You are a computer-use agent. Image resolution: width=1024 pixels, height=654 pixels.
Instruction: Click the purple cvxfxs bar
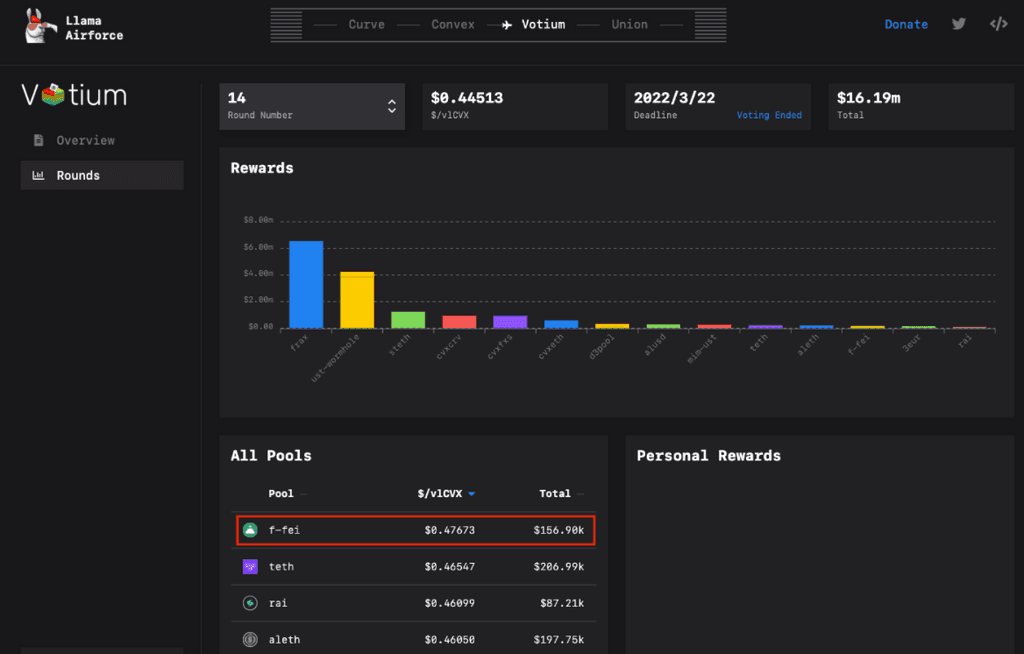(510, 321)
